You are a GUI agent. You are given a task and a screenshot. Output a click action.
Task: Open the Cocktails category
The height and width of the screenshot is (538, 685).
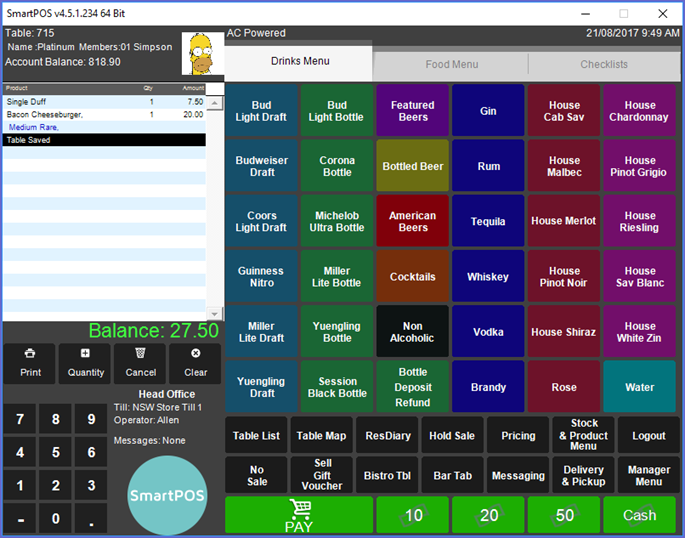coord(412,276)
